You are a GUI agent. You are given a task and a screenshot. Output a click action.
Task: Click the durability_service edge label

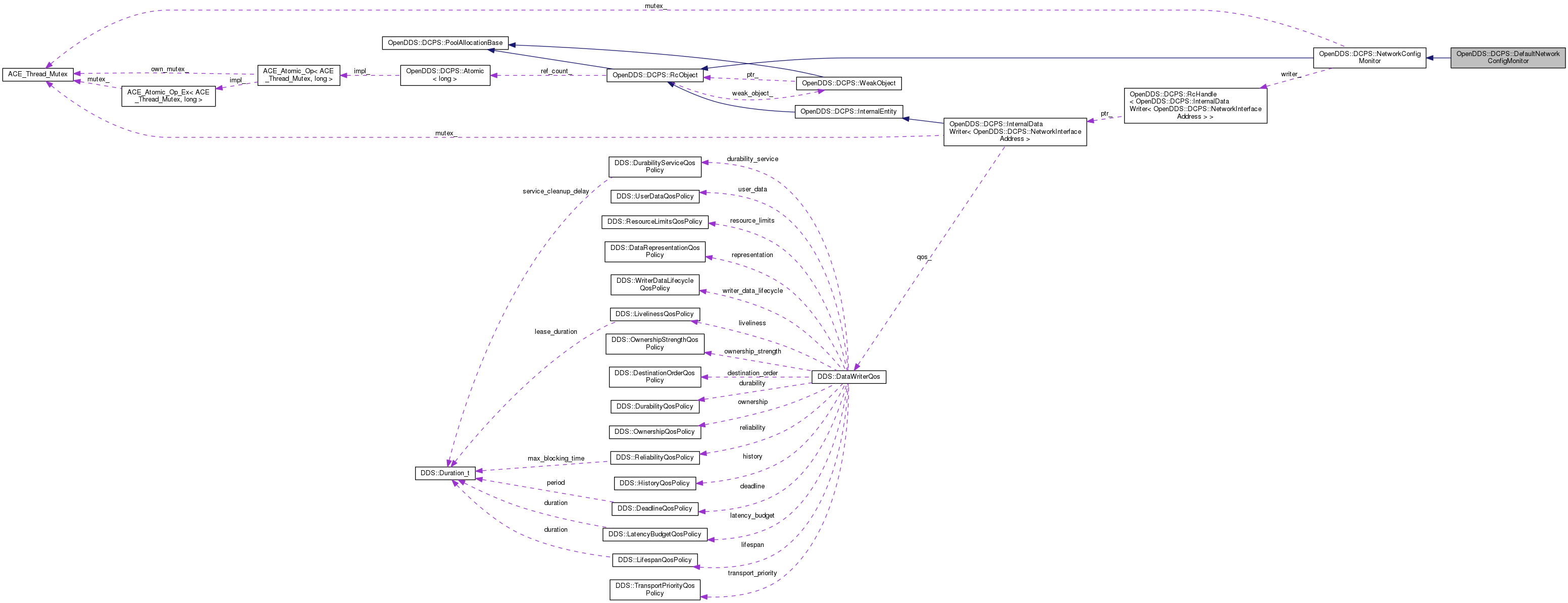coord(752,159)
